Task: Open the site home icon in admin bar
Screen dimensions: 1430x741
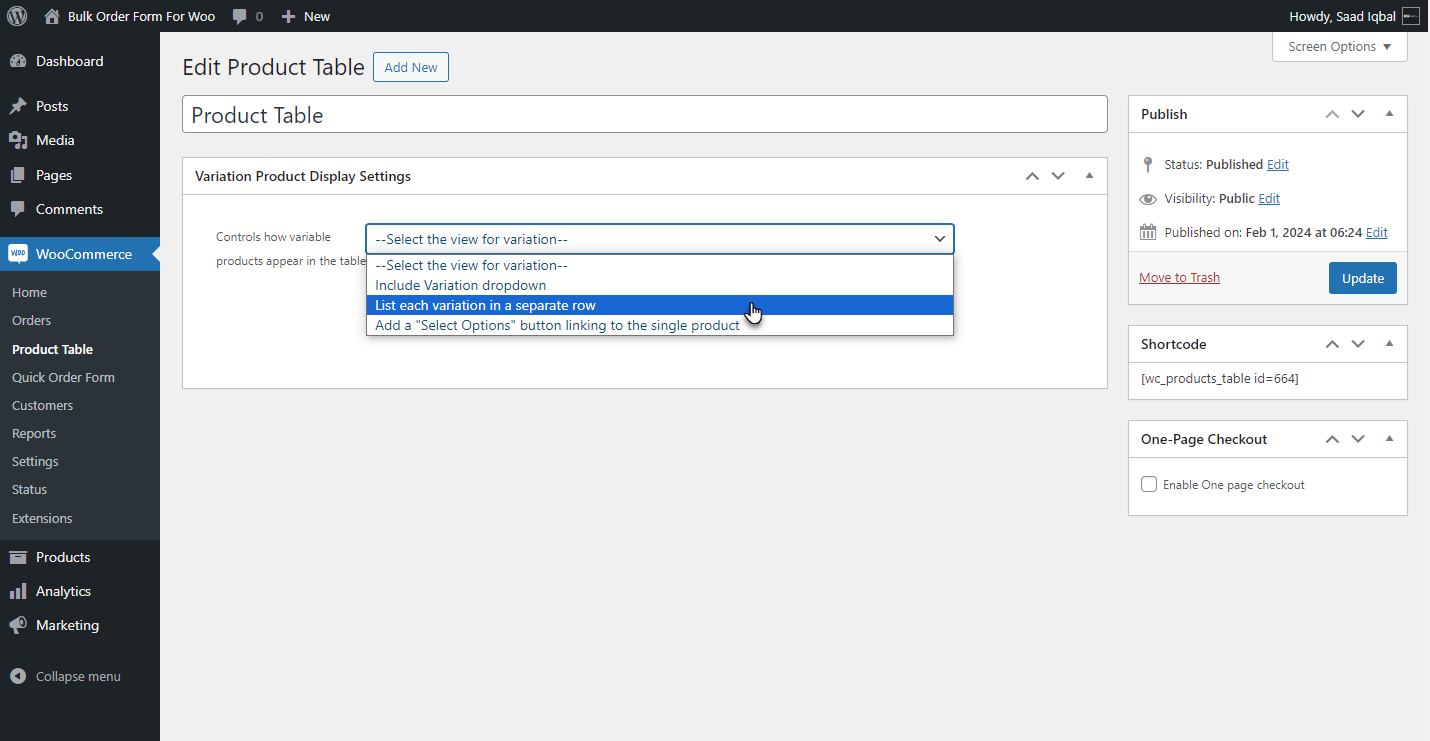Action: click(53, 16)
